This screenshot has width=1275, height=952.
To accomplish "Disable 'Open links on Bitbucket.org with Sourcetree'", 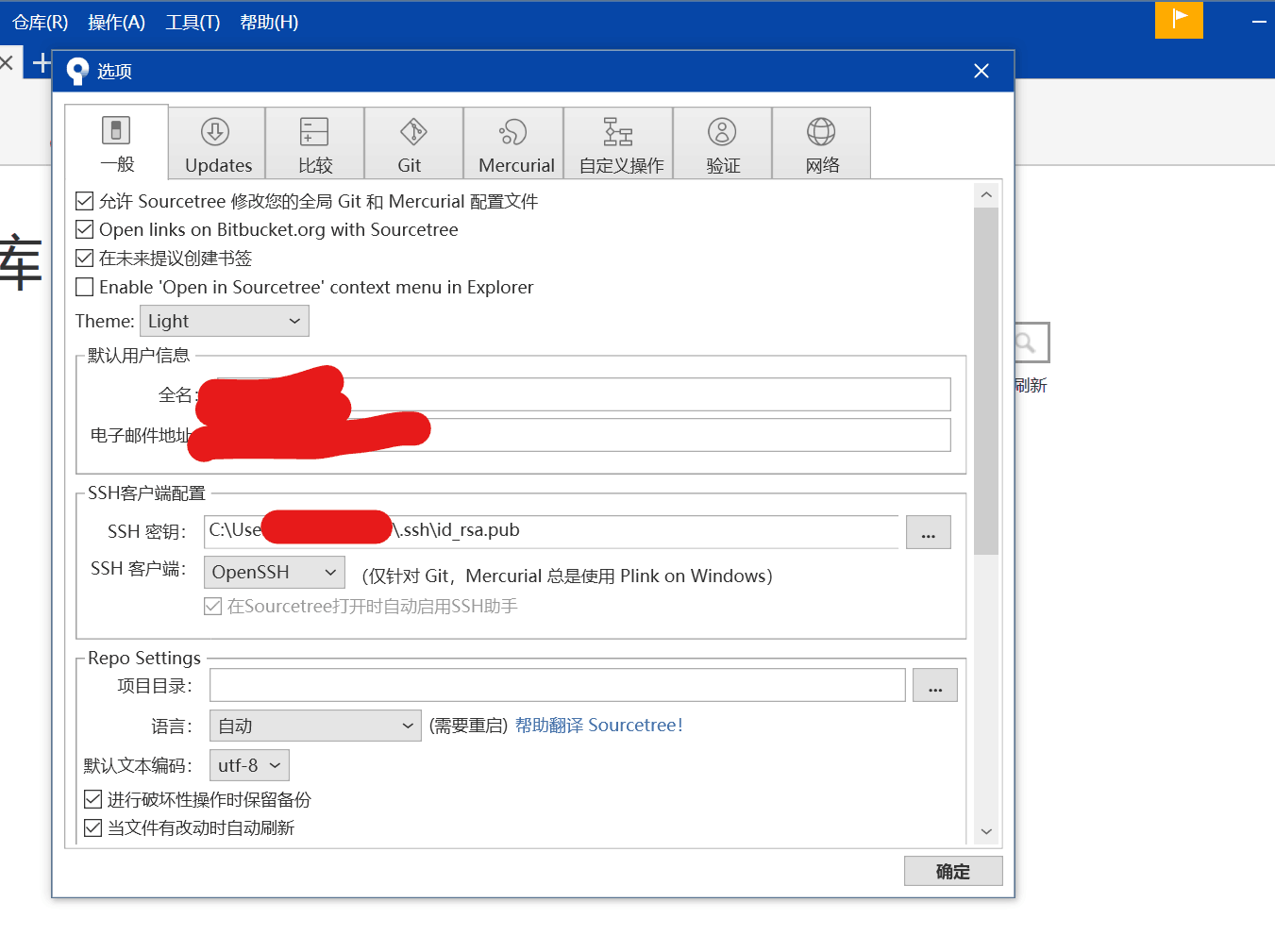I will (x=84, y=229).
